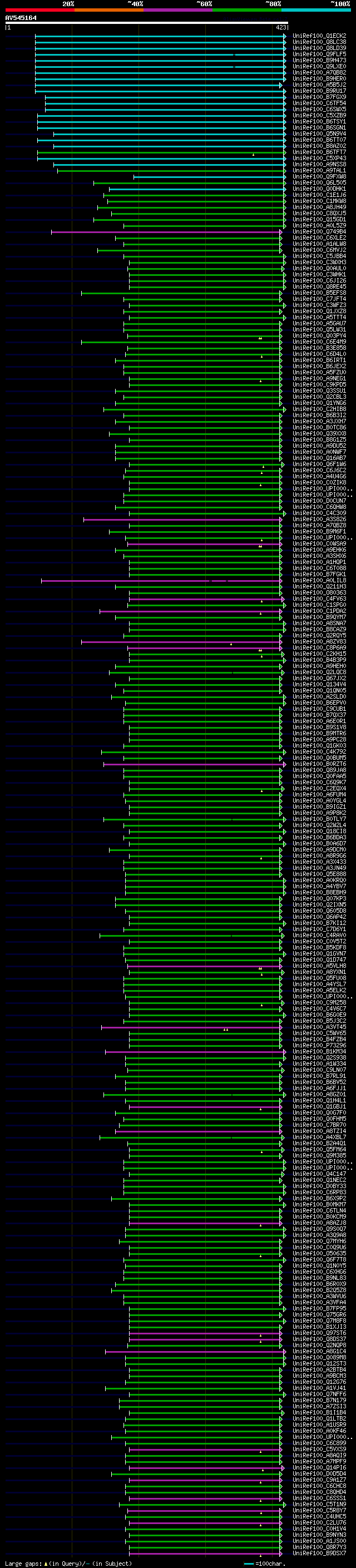Select the label UniRef100_Q15GD1
The height and width of the screenshot is (1568, 356).
pyautogui.click(x=319, y=219)
